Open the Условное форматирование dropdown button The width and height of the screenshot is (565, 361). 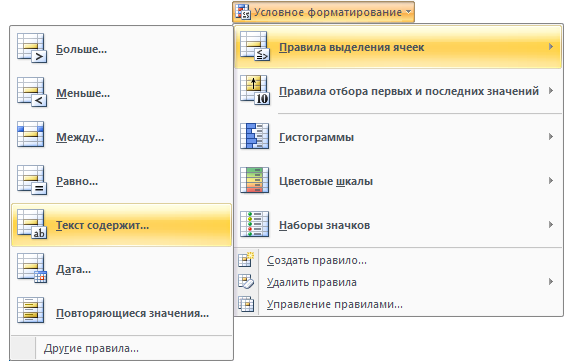point(323,12)
